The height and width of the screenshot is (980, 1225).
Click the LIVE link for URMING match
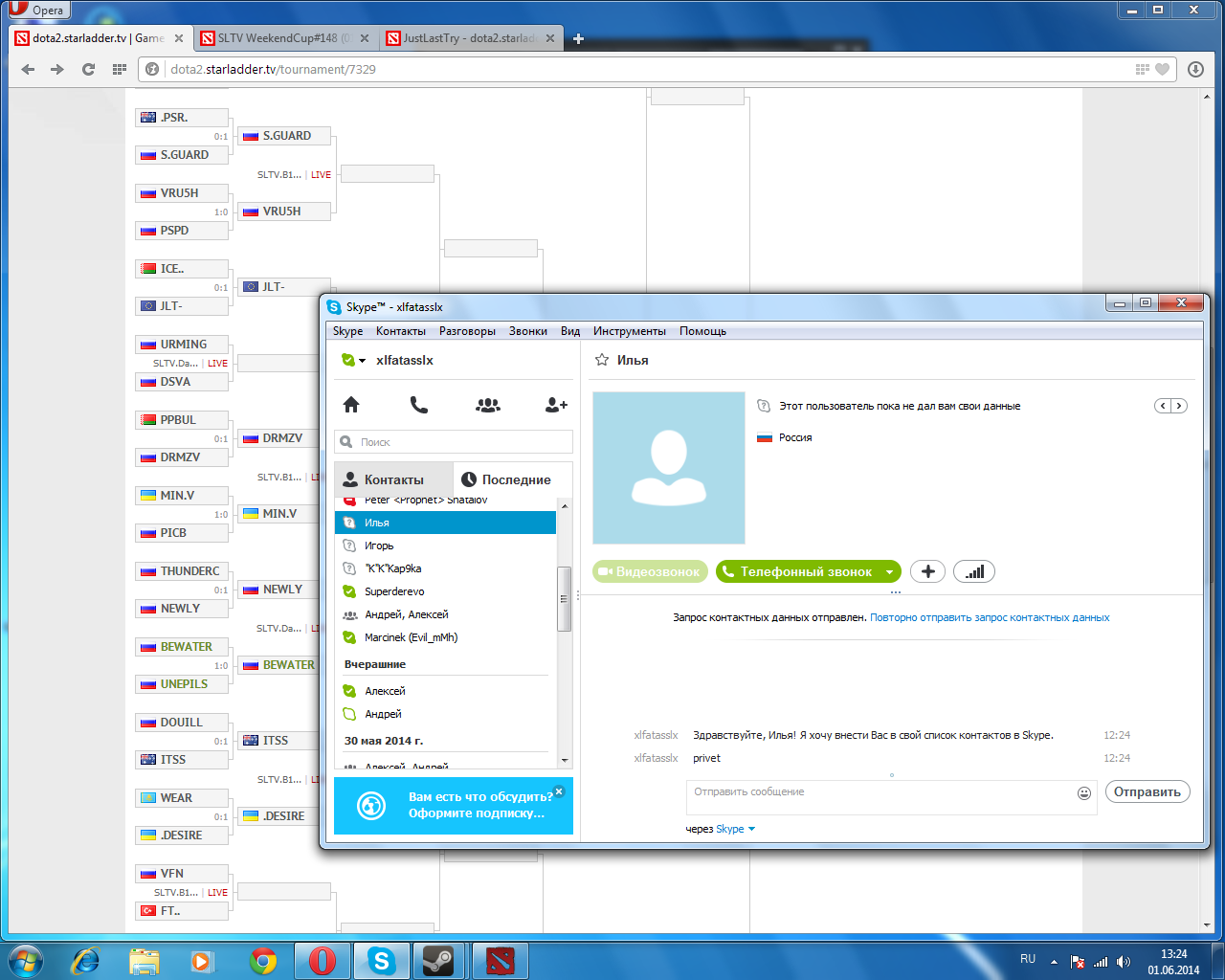point(217,363)
